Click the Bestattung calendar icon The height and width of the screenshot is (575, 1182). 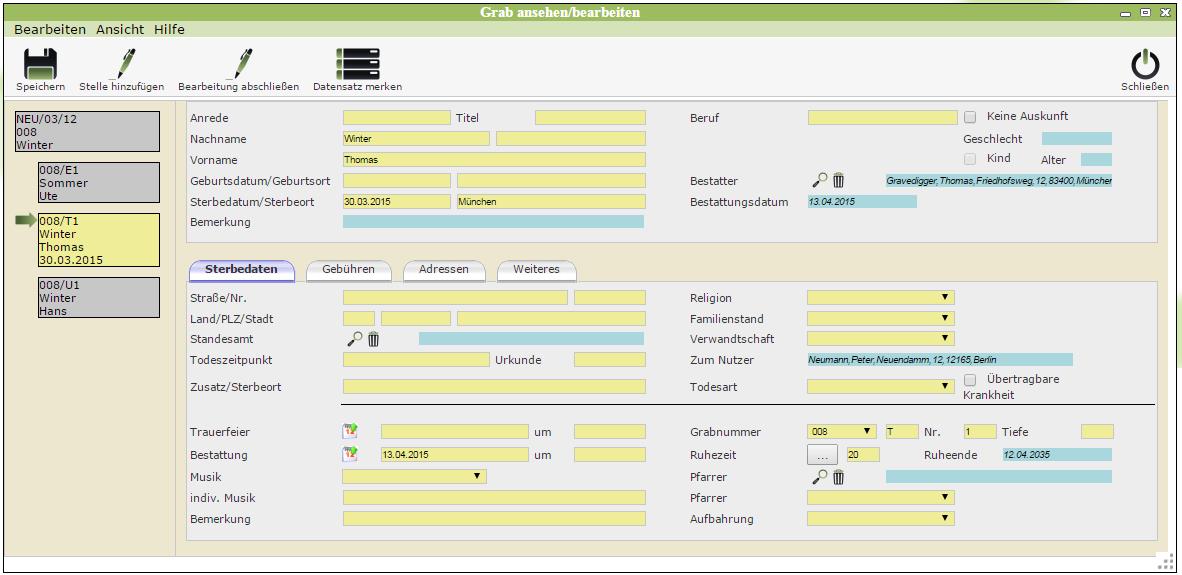pyautogui.click(x=350, y=454)
